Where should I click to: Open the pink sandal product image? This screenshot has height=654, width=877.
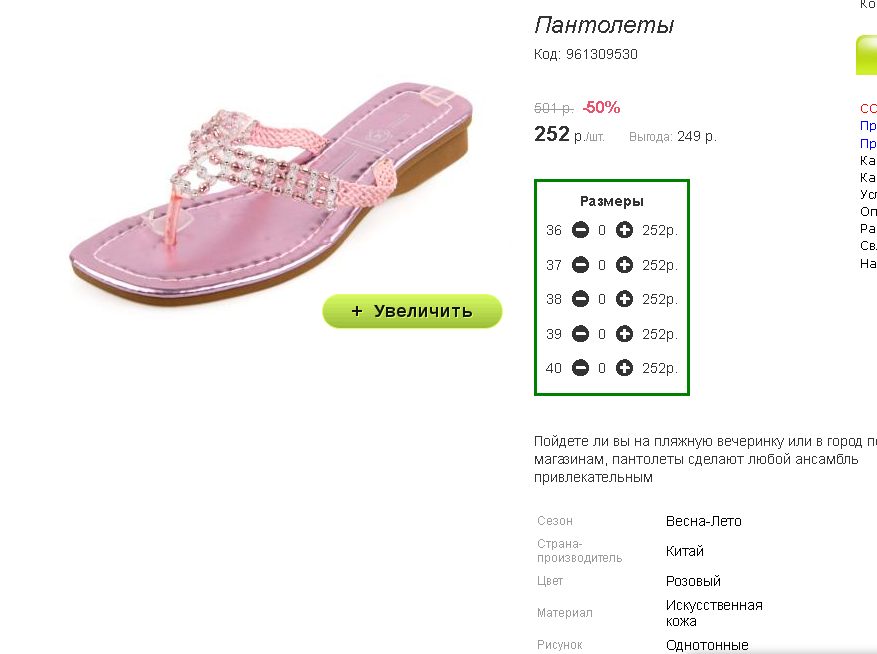272,194
